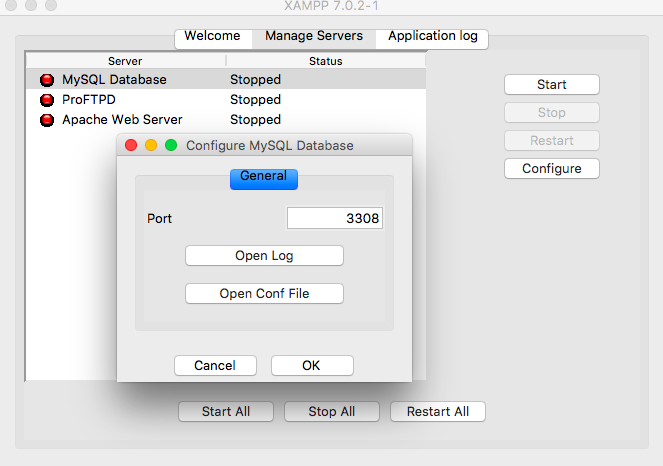Click the disabled Restart button
Image resolution: width=663 pixels, height=466 pixels.
[x=552, y=140]
